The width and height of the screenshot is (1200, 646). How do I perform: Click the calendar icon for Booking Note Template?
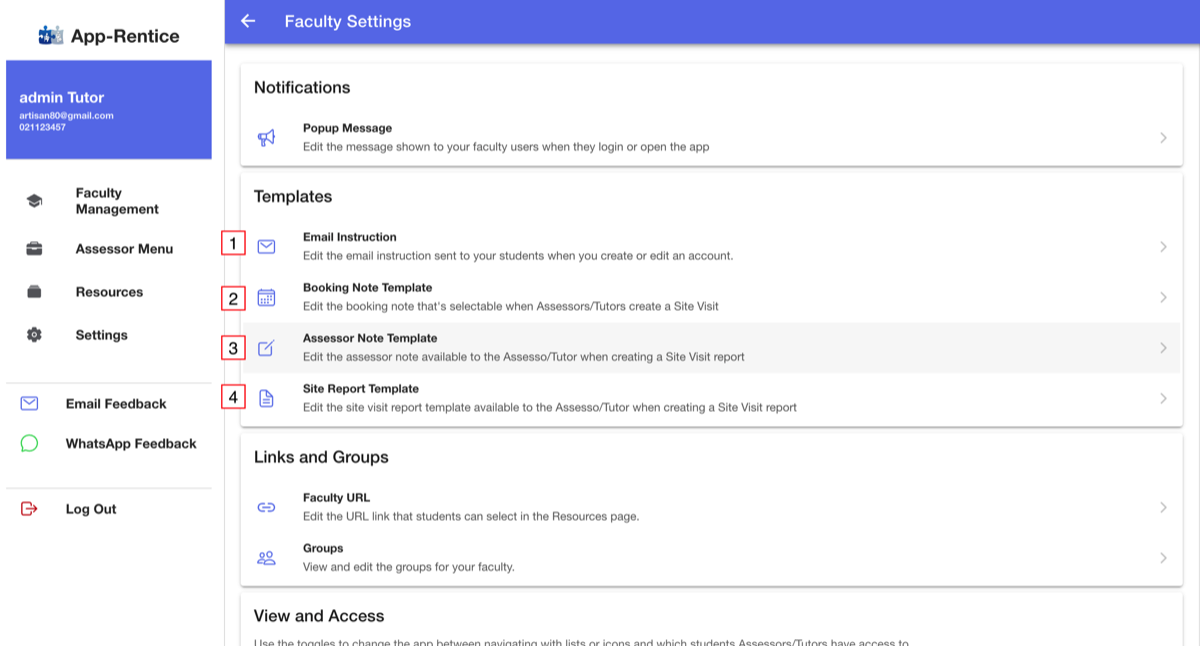[266, 297]
